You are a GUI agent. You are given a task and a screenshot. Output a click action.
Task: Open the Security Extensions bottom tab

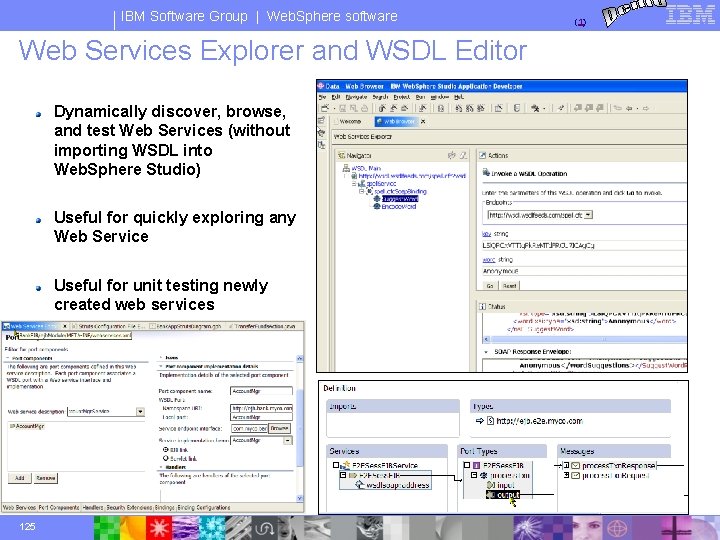pos(129,507)
